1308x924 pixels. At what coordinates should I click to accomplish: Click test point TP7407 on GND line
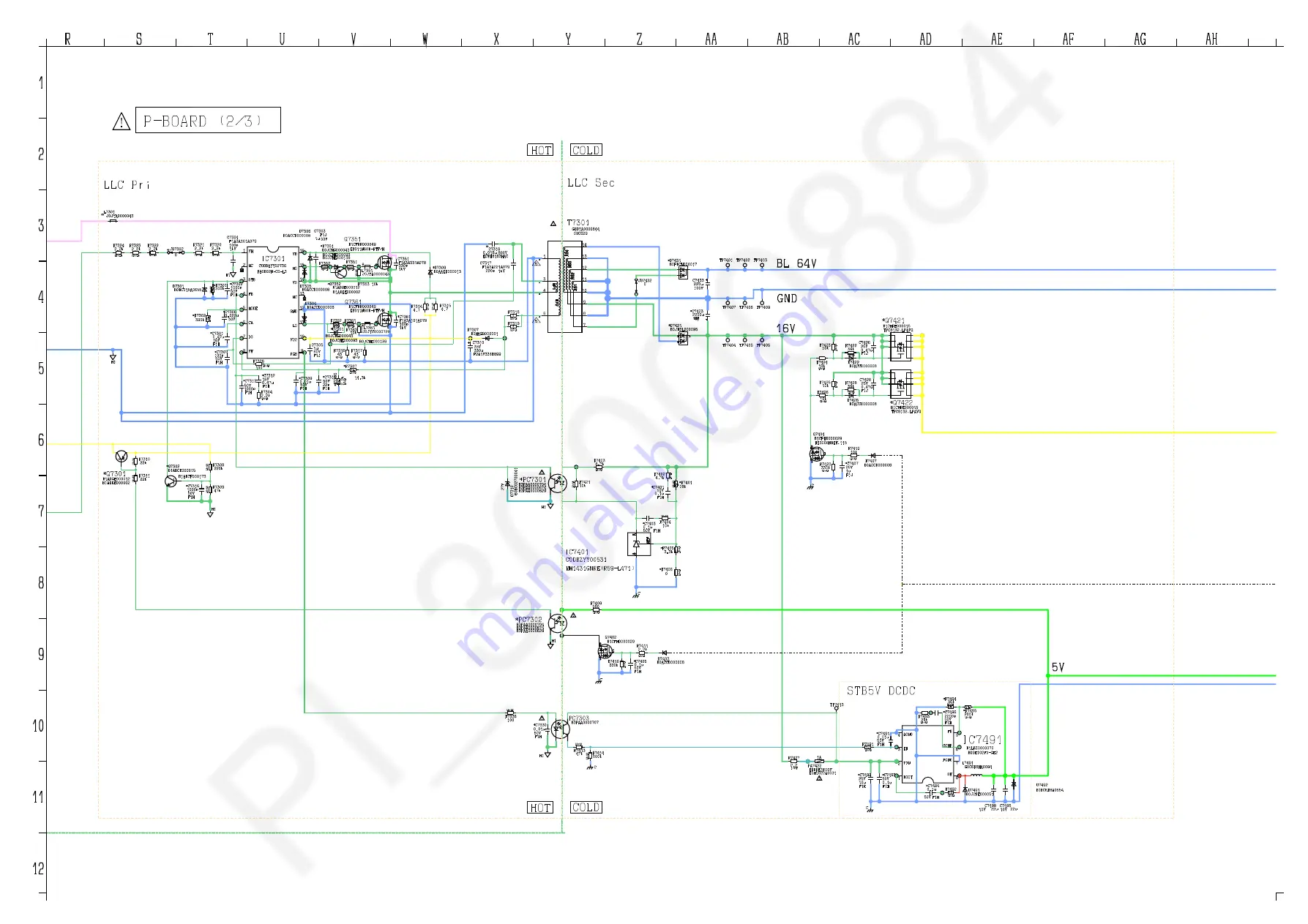pyautogui.click(x=727, y=301)
